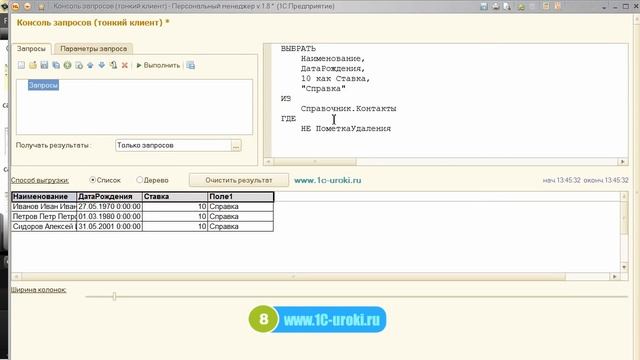Screen dimensions: 640x360
Task: Click the hierarchy level icon before red X
Action: [113, 65]
